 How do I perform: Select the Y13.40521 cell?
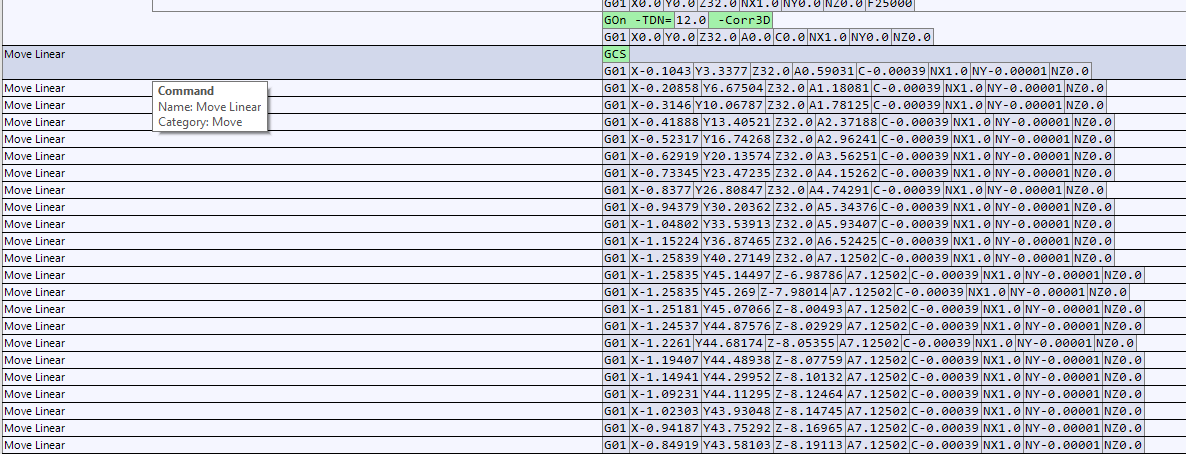pos(737,122)
